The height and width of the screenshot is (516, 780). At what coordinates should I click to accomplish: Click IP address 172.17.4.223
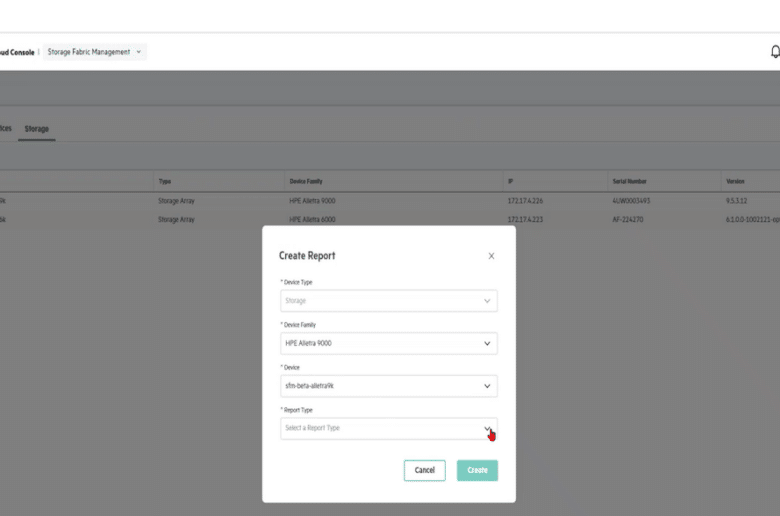525,219
